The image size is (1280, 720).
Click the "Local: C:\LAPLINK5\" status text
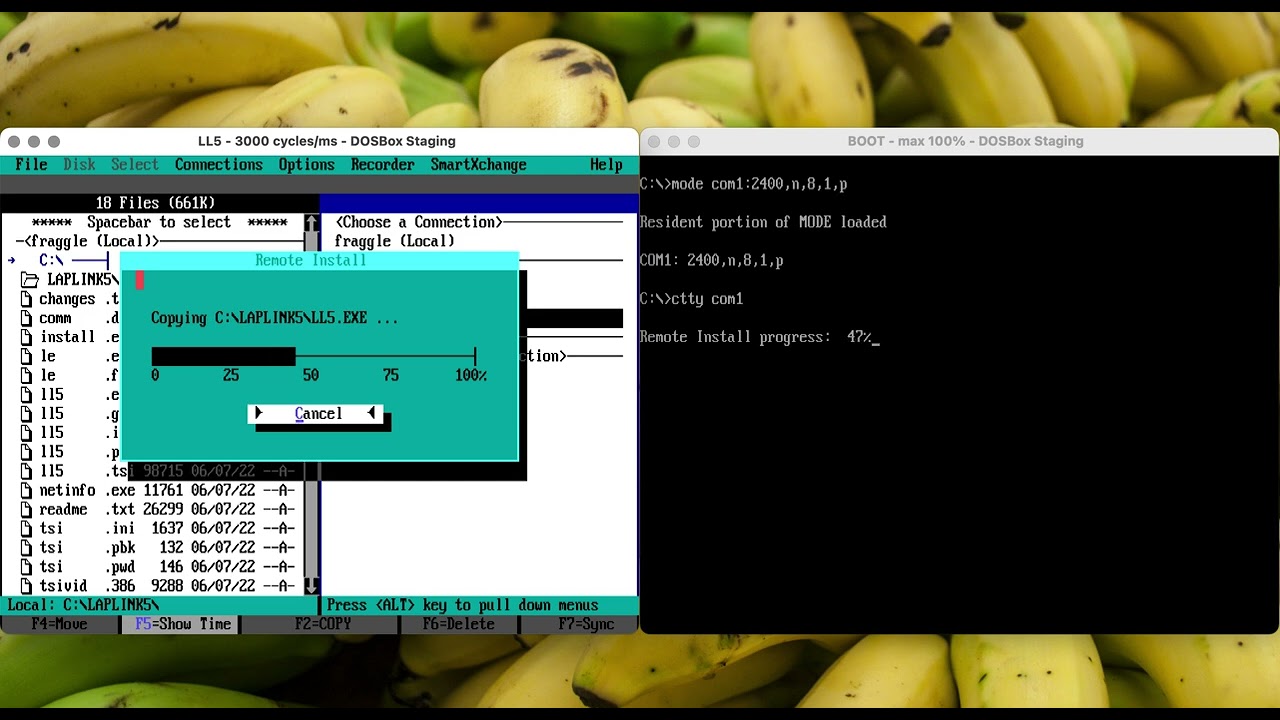coord(83,605)
